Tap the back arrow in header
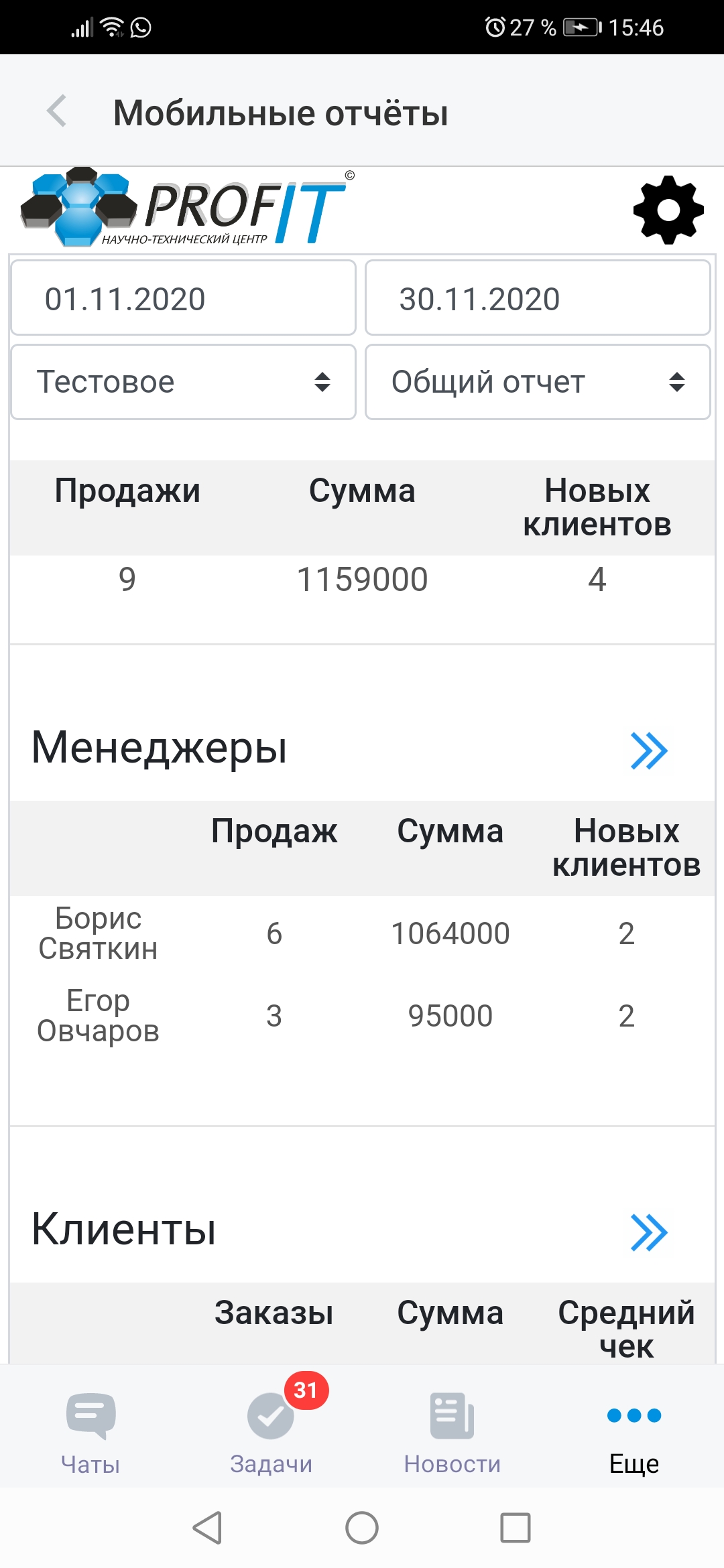724x1568 pixels. (x=58, y=111)
